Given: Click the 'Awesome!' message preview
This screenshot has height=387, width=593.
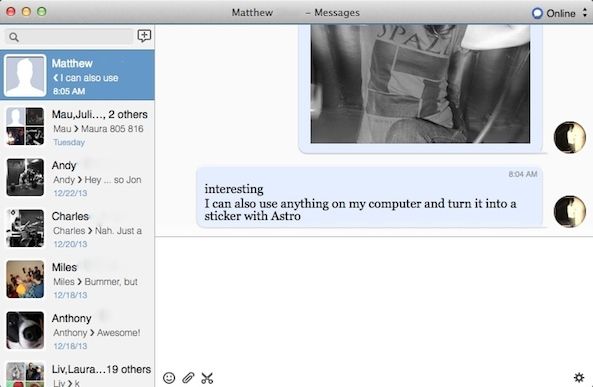Looking at the screenshot, I should (x=118, y=333).
